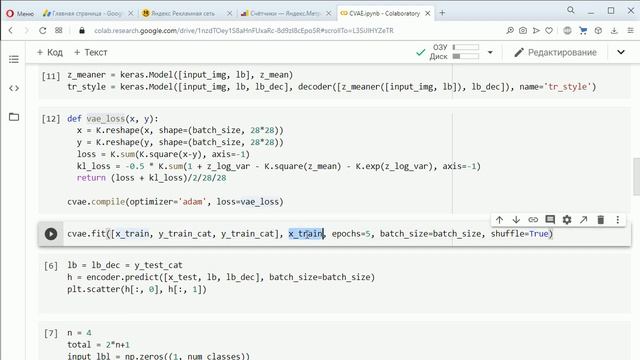Collapse header with chevron toggle

621,52
